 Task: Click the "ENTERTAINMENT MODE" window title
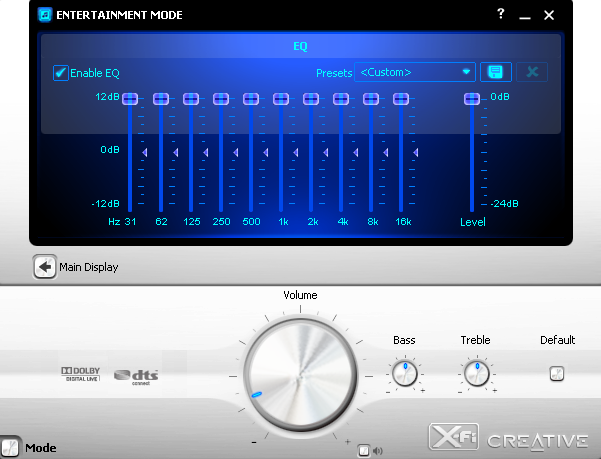(119, 15)
